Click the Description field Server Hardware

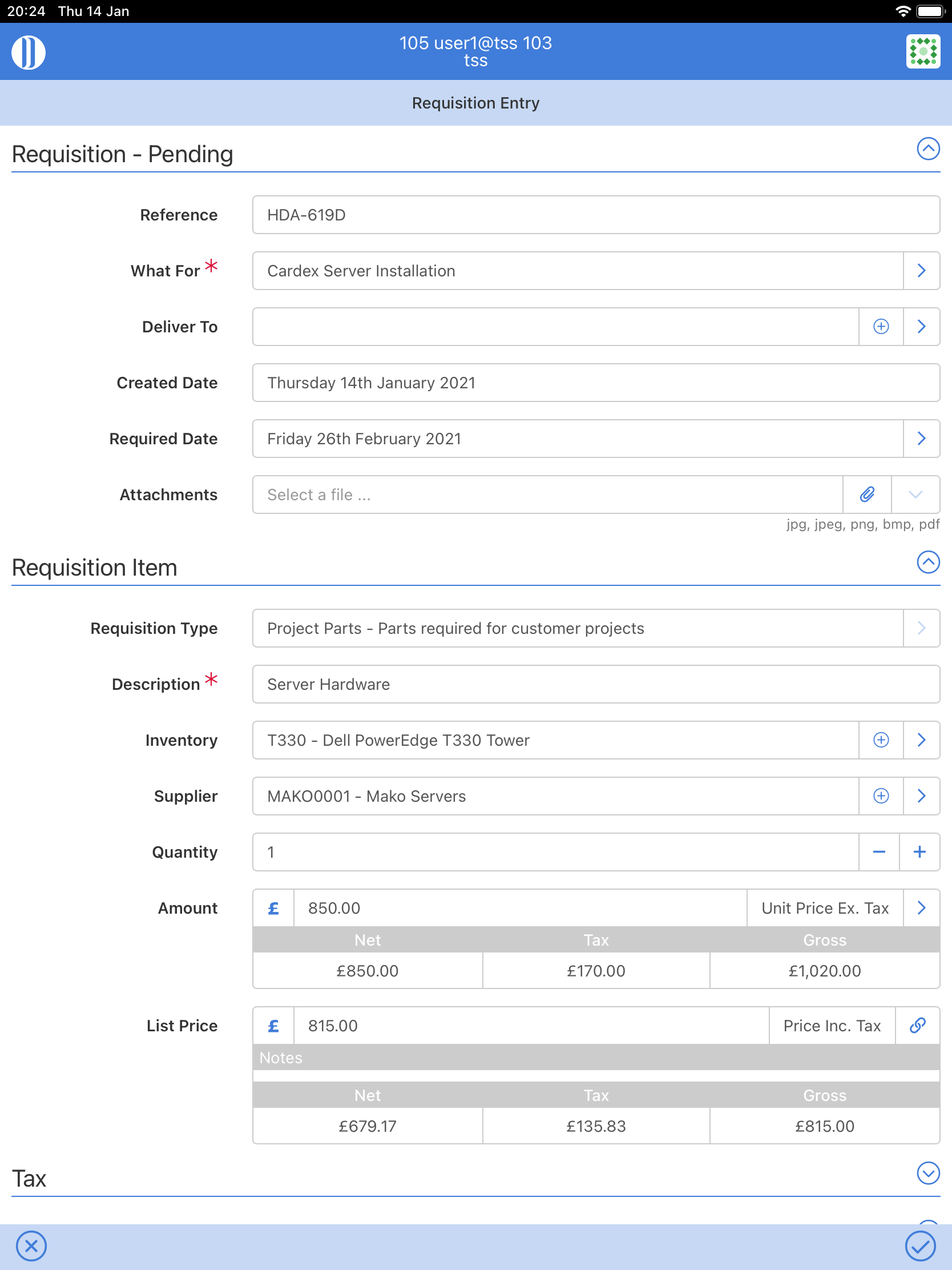(x=596, y=684)
